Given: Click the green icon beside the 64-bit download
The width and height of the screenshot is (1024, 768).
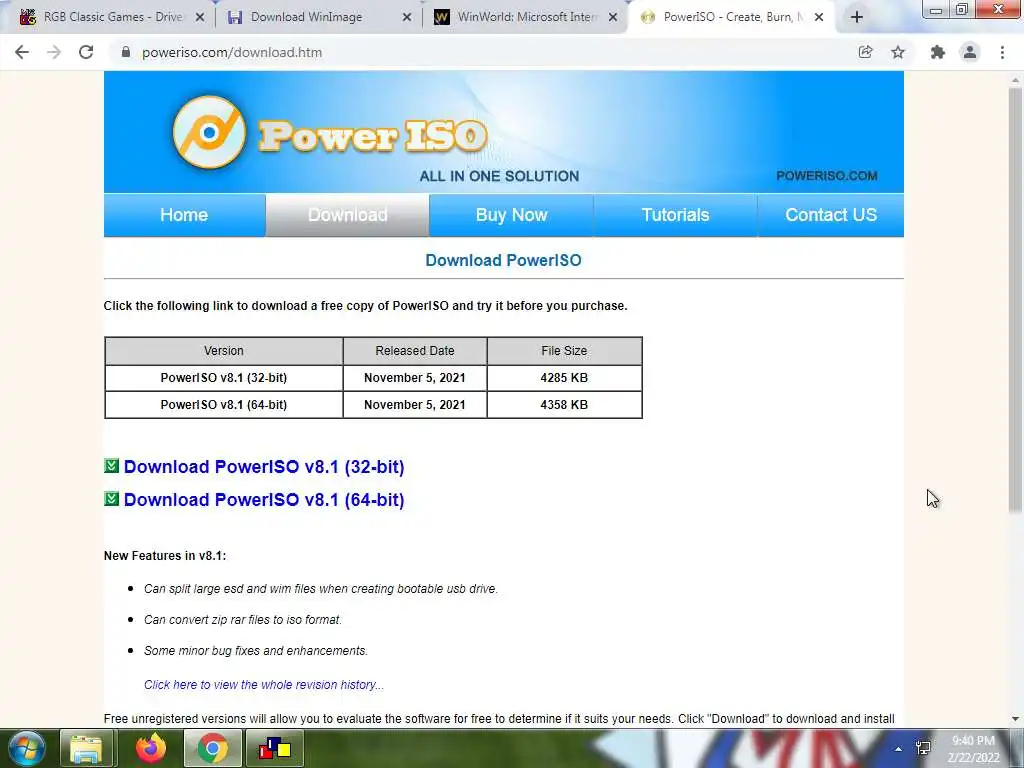Looking at the screenshot, I should pos(112,499).
